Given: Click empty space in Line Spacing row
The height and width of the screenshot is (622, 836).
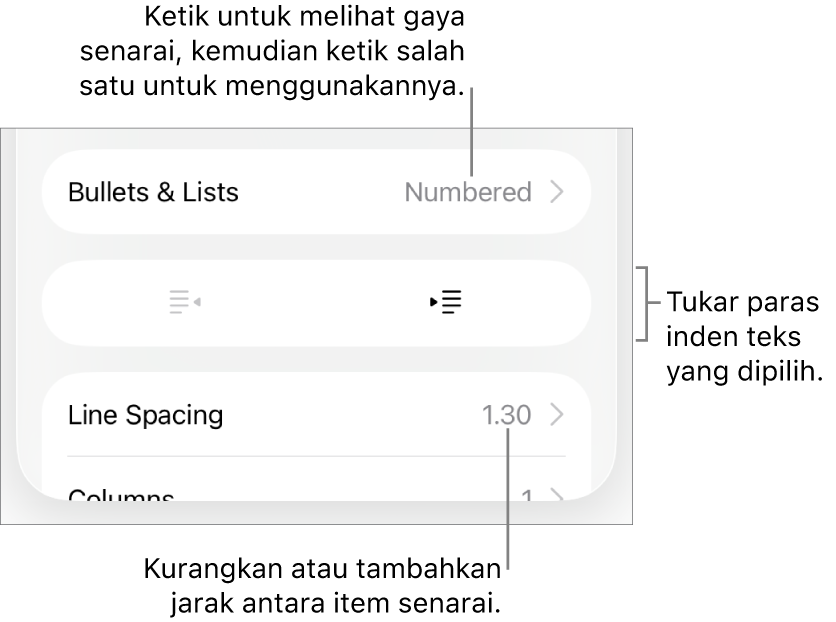Looking at the screenshot, I should [x=350, y=415].
